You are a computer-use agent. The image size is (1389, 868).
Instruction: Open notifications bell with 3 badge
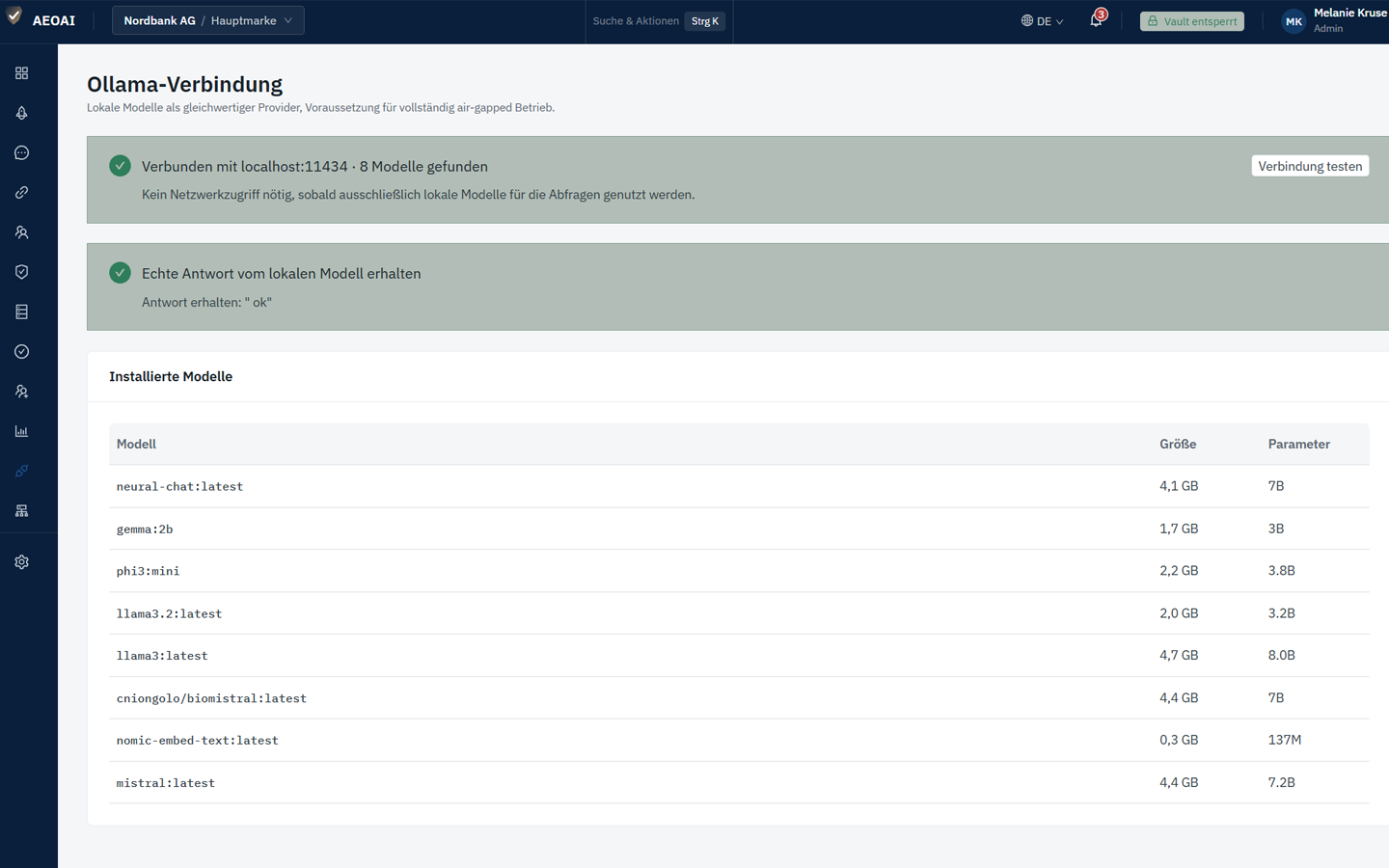coord(1096,20)
